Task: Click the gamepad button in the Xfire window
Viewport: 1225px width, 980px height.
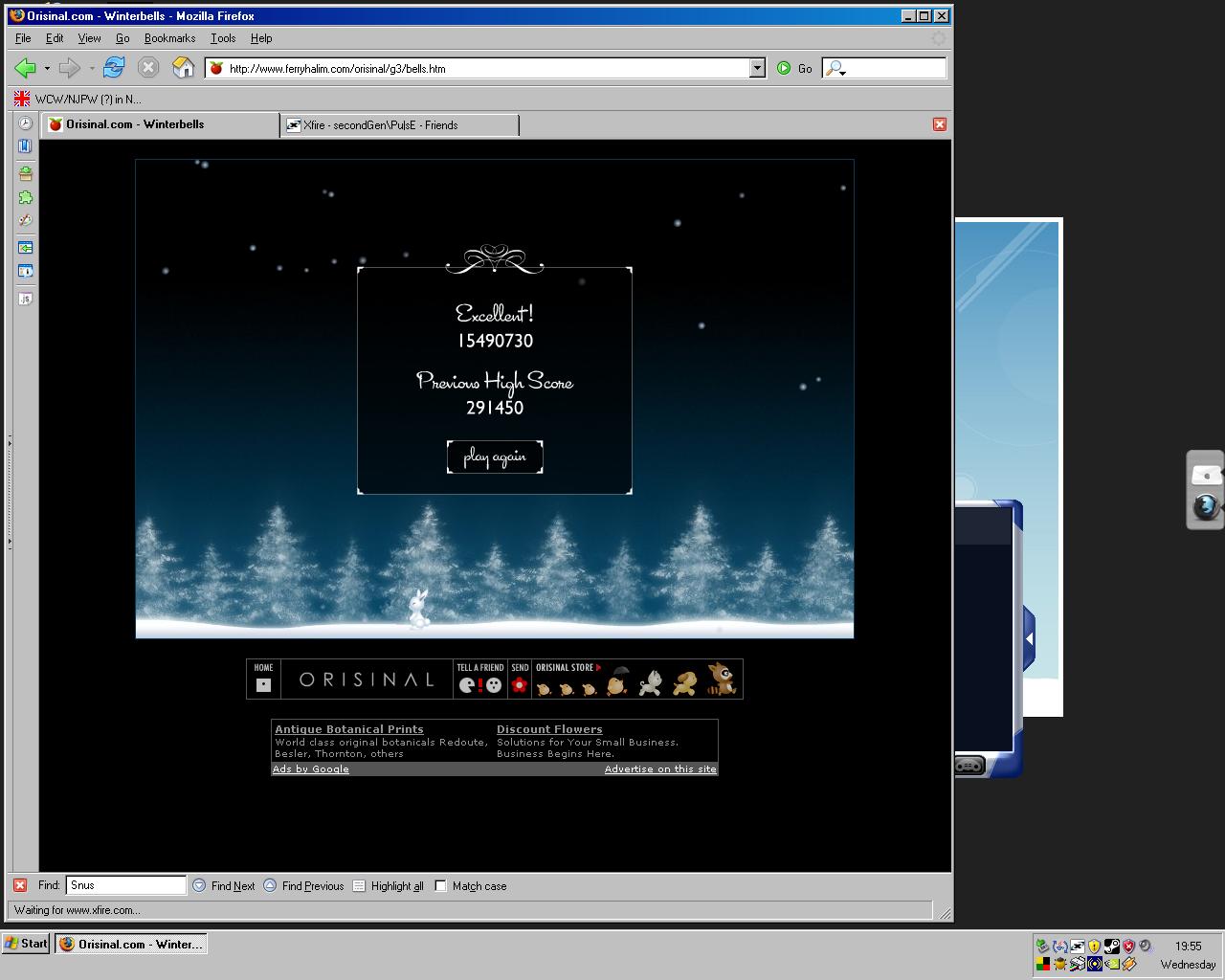Action: [969, 765]
